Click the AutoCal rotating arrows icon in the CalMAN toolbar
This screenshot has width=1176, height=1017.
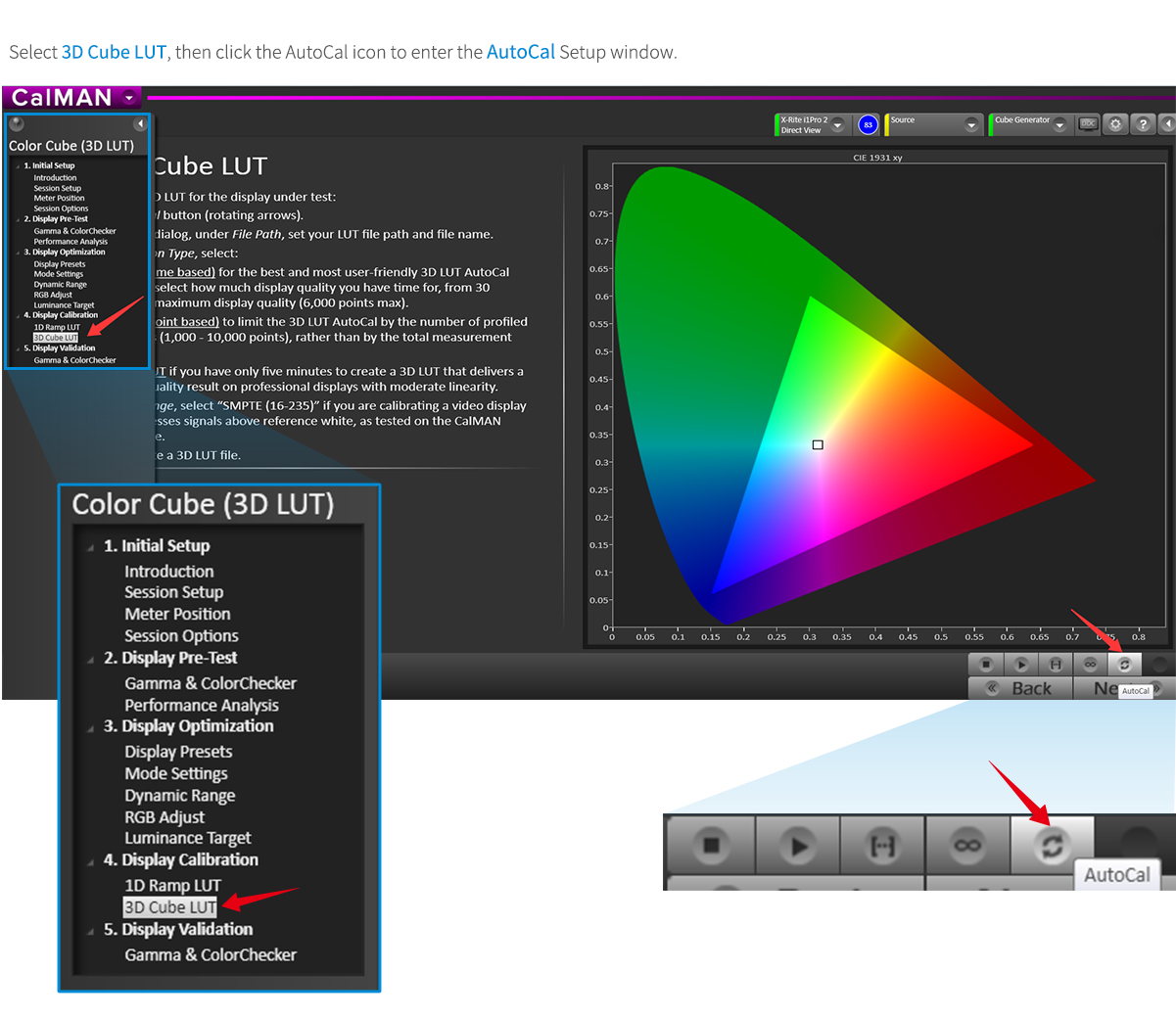1124,664
